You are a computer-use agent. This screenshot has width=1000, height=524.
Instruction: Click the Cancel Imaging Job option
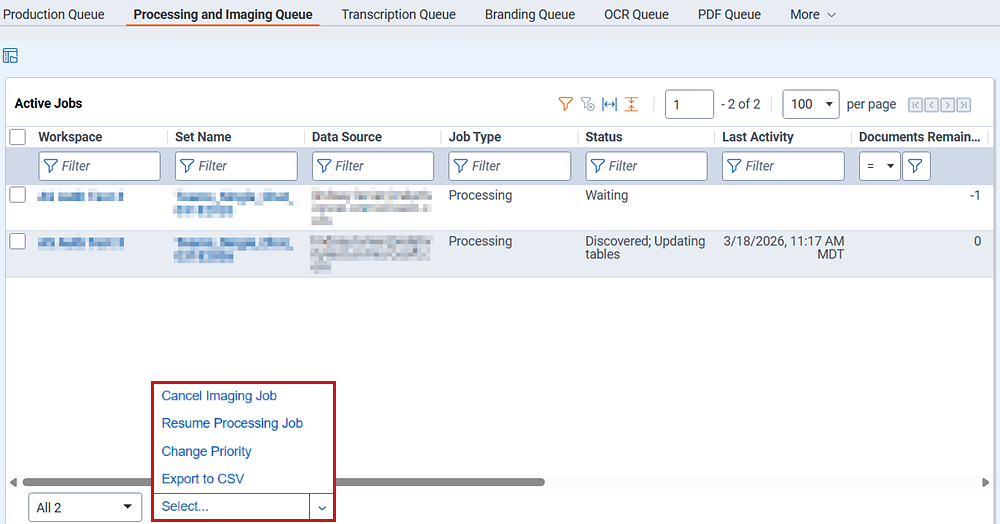(x=219, y=396)
